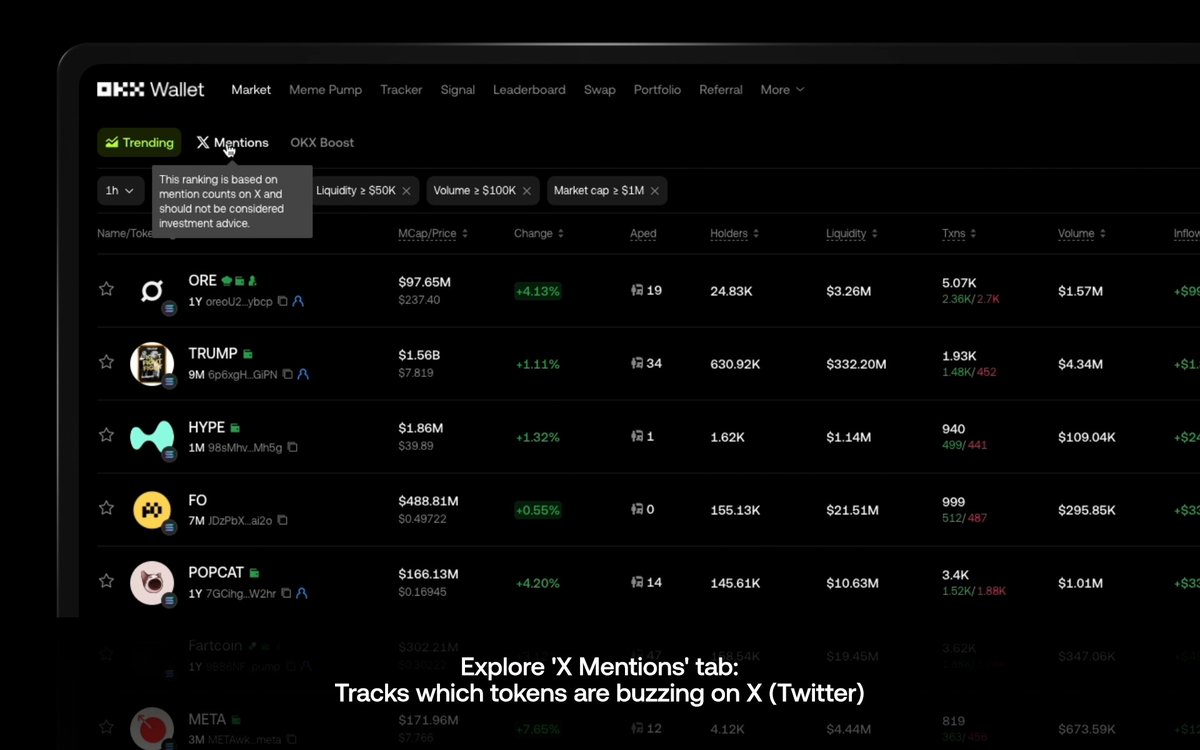The width and height of the screenshot is (1200, 750).
Task: Click the FO +0.55% change badge
Action: (x=538, y=510)
